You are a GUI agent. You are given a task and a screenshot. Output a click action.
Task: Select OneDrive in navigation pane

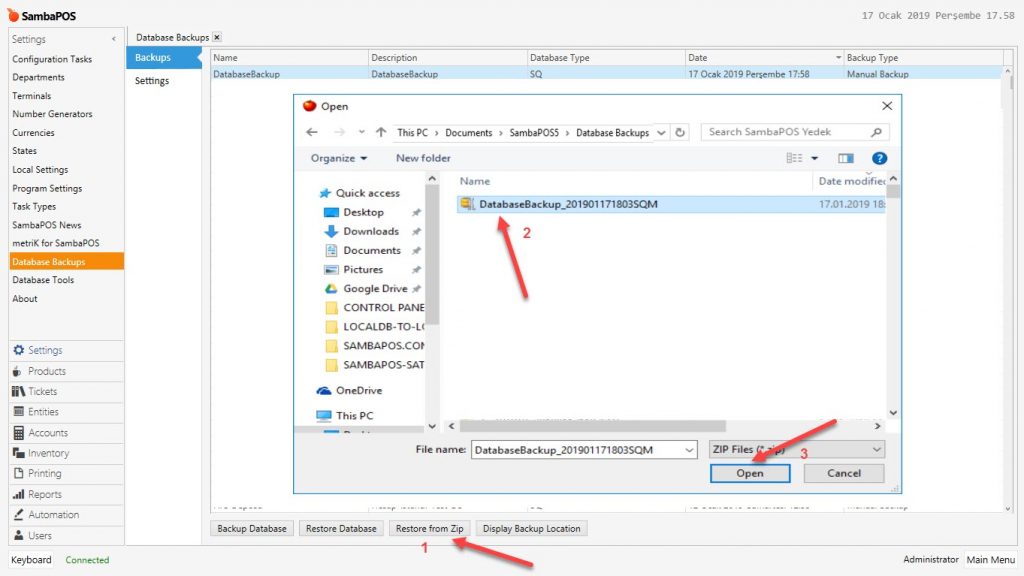click(x=359, y=391)
